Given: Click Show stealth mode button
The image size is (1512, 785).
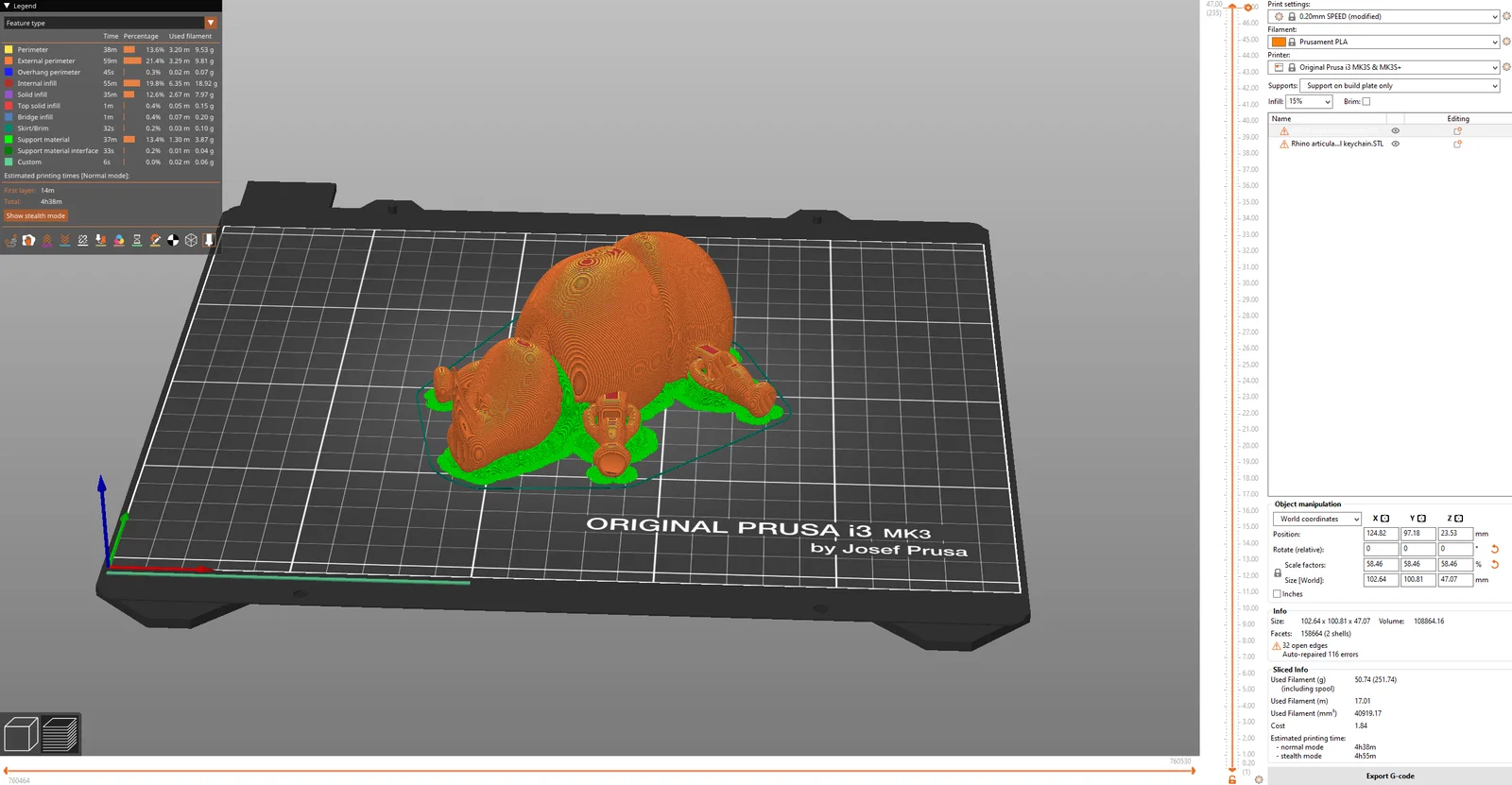Looking at the screenshot, I should pyautogui.click(x=36, y=215).
